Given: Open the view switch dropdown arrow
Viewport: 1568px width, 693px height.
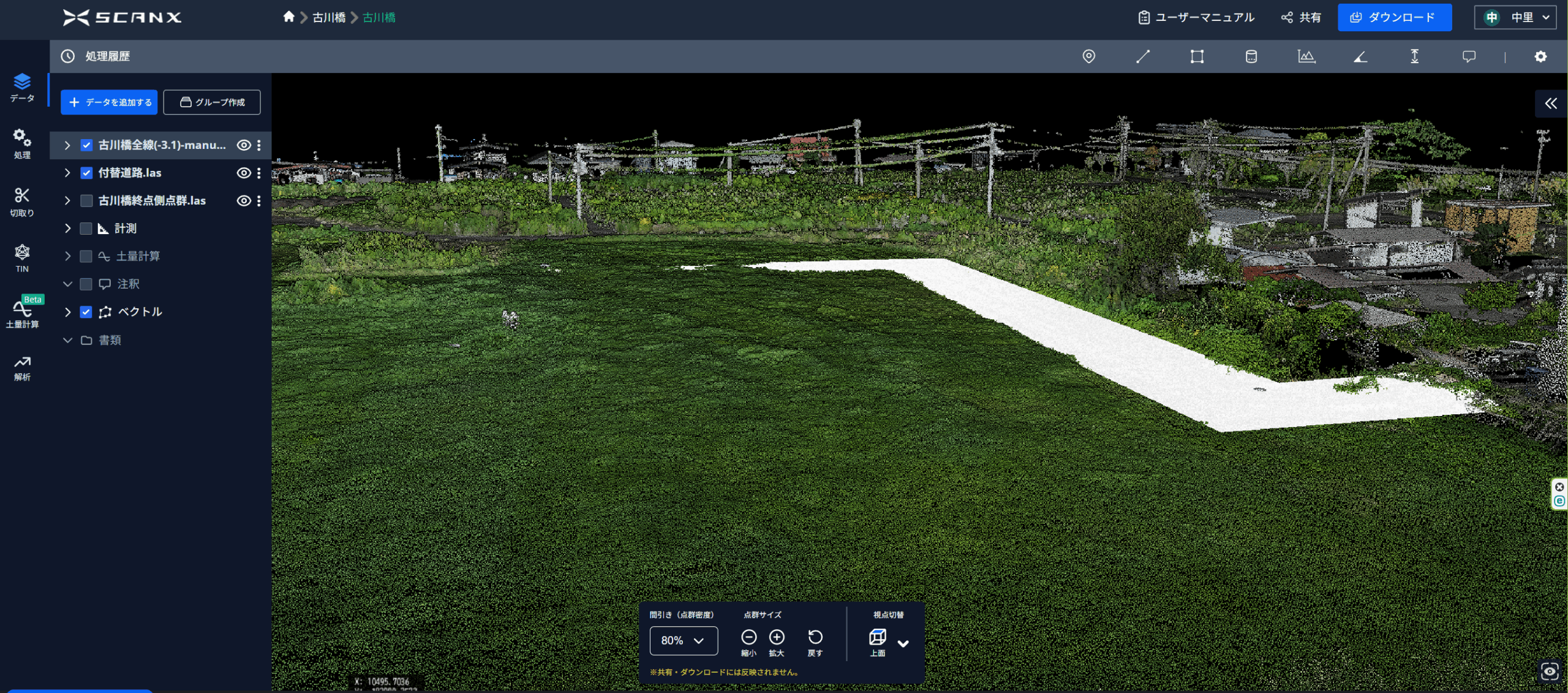Looking at the screenshot, I should coord(903,643).
